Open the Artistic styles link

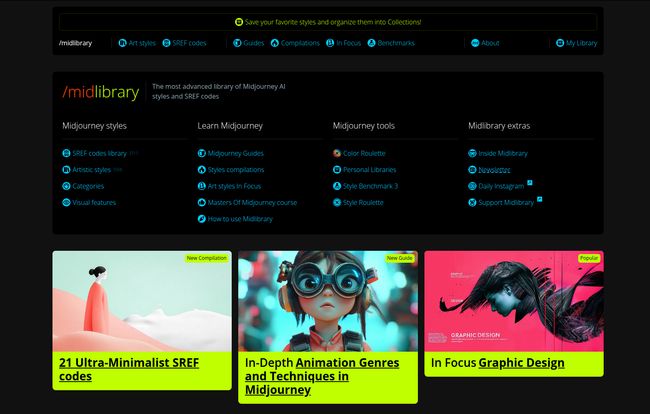click(92, 169)
